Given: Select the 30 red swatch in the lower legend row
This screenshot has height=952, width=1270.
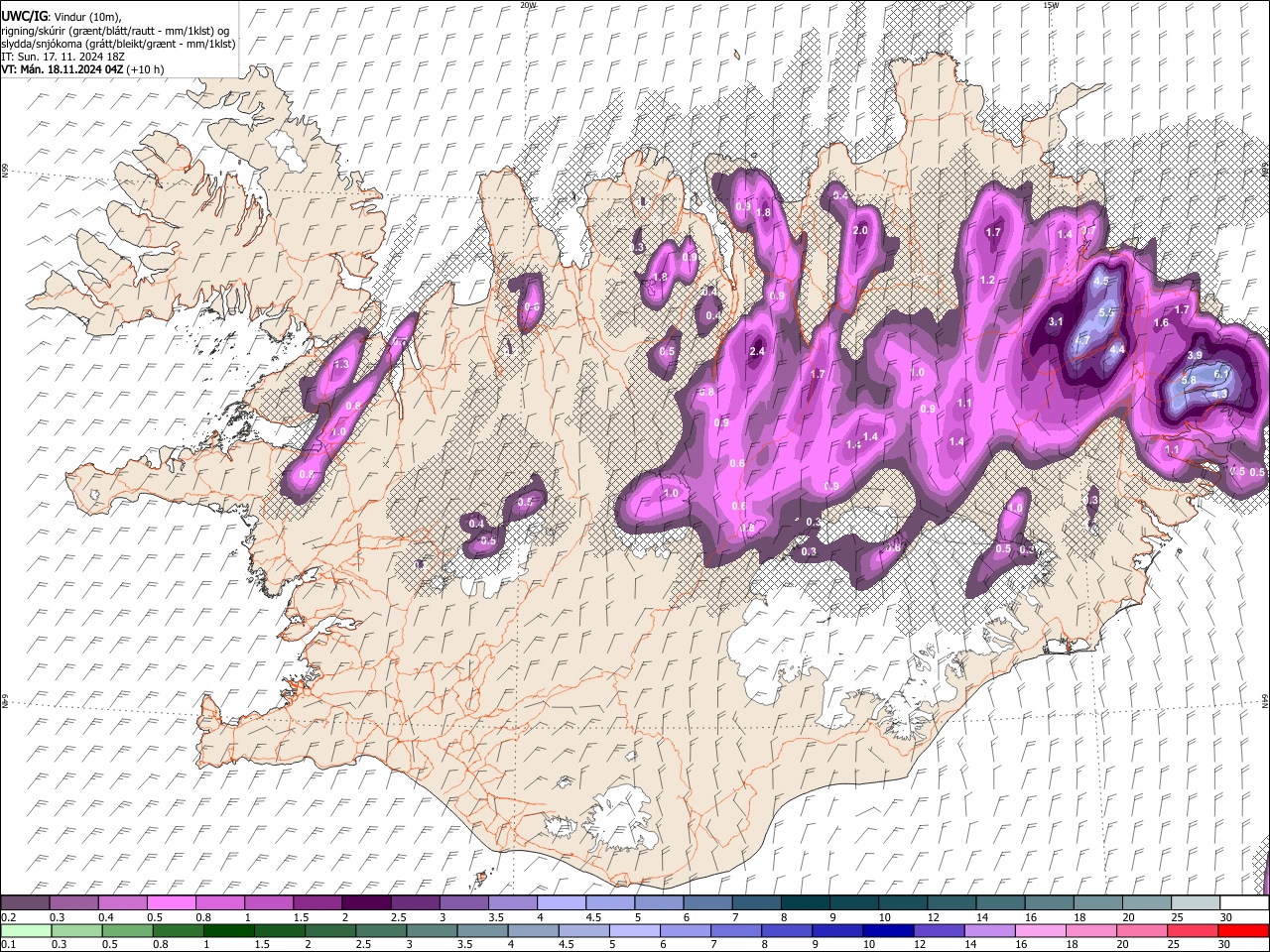Looking at the screenshot, I should [1243, 930].
